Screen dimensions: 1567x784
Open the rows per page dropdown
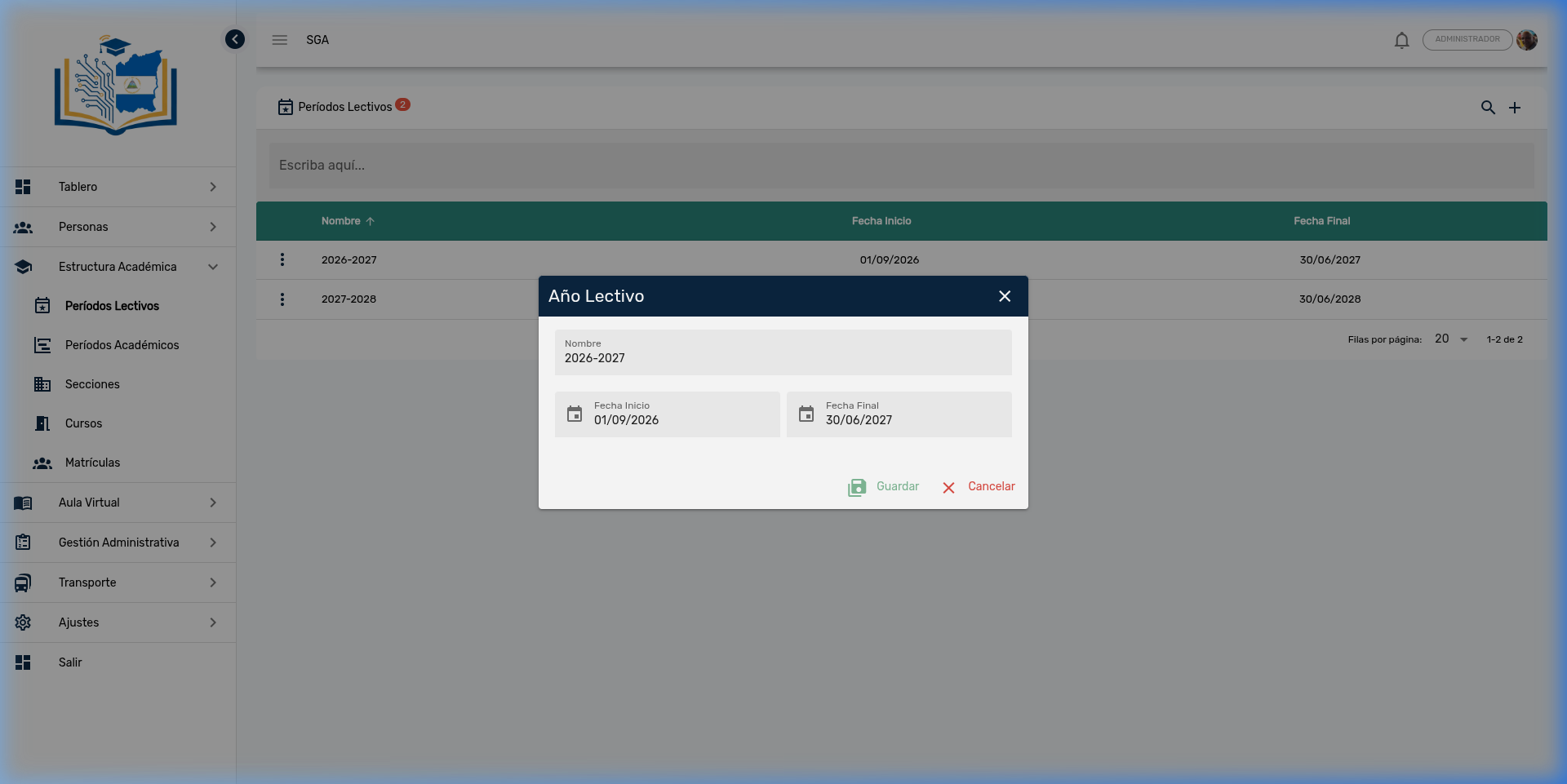[1451, 339]
